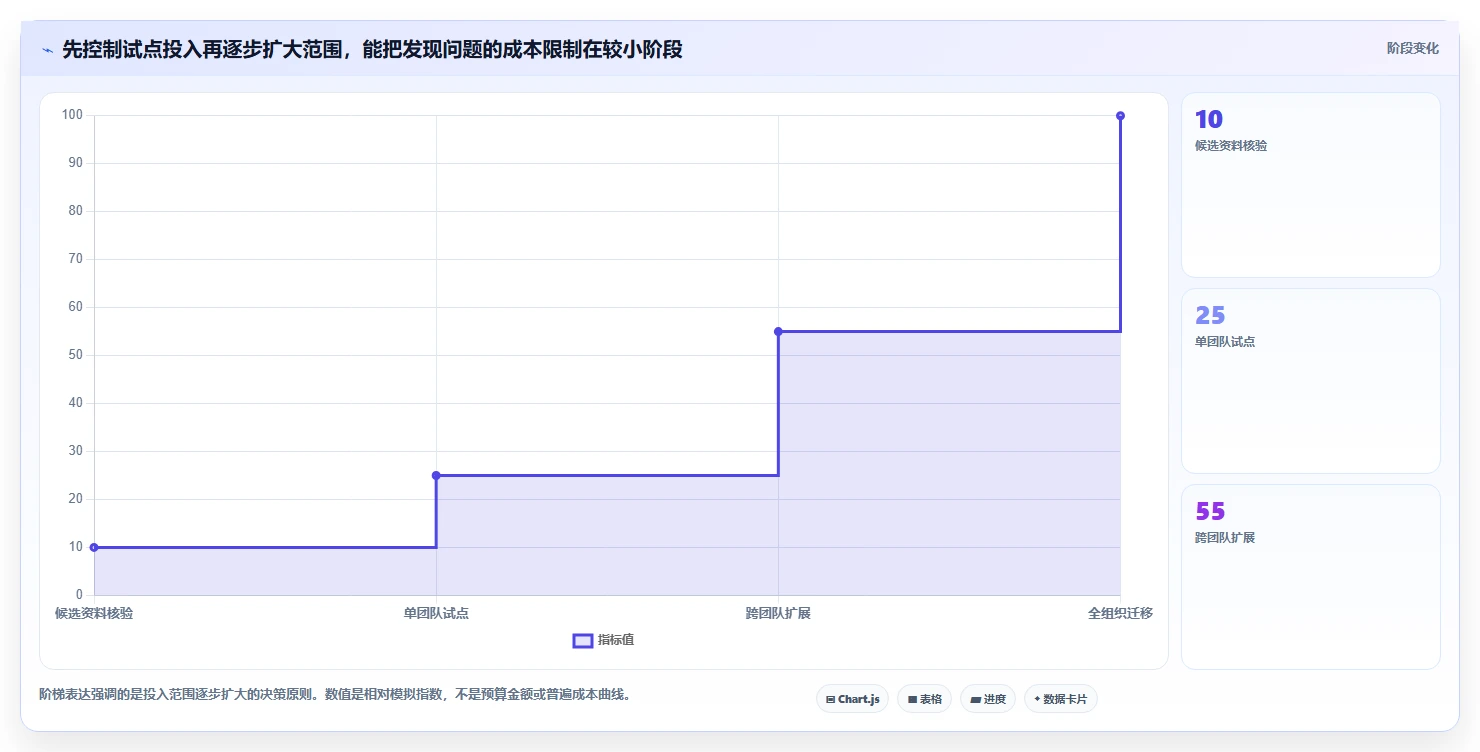Click the Chart.js tag pill
Viewport: 1480px width, 752px height.
pos(852,699)
